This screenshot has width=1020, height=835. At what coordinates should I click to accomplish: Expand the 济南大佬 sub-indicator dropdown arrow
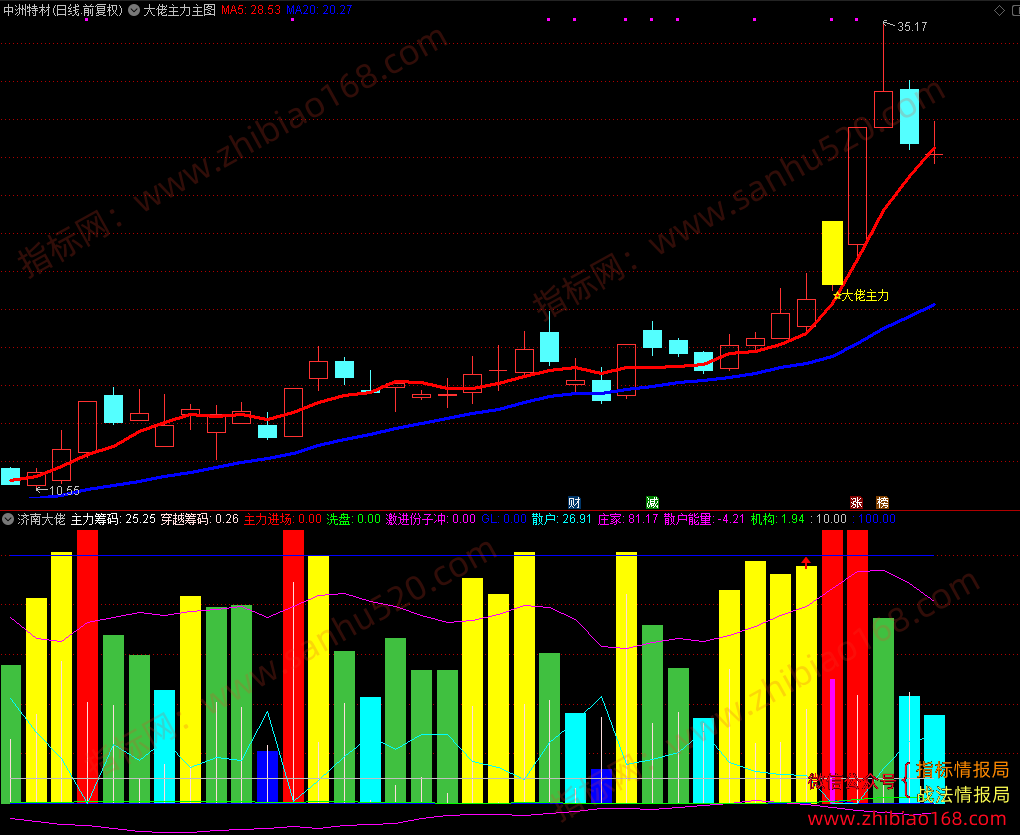click(x=8, y=519)
